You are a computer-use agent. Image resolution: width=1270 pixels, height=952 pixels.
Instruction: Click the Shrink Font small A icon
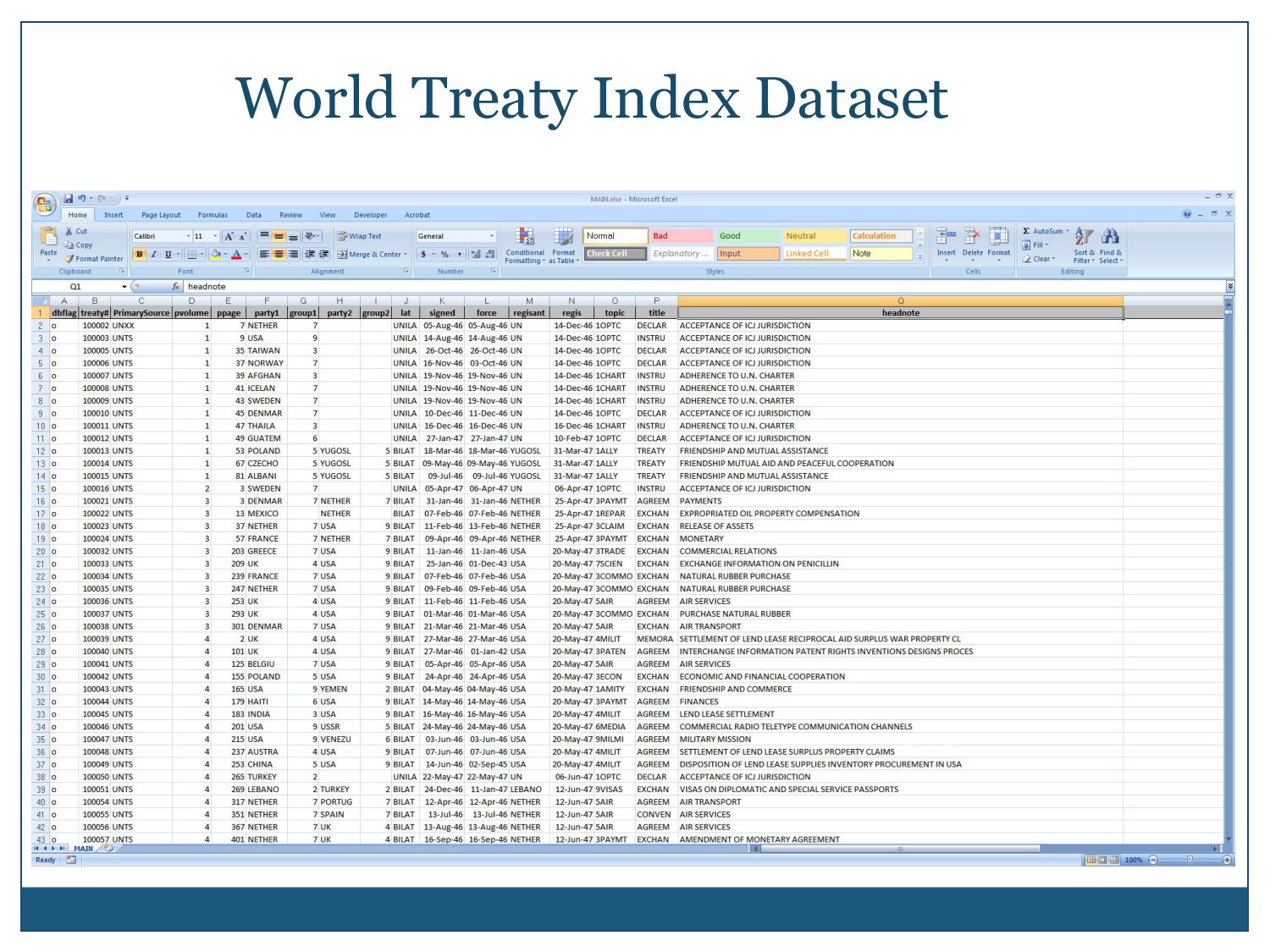pyautogui.click(x=243, y=236)
